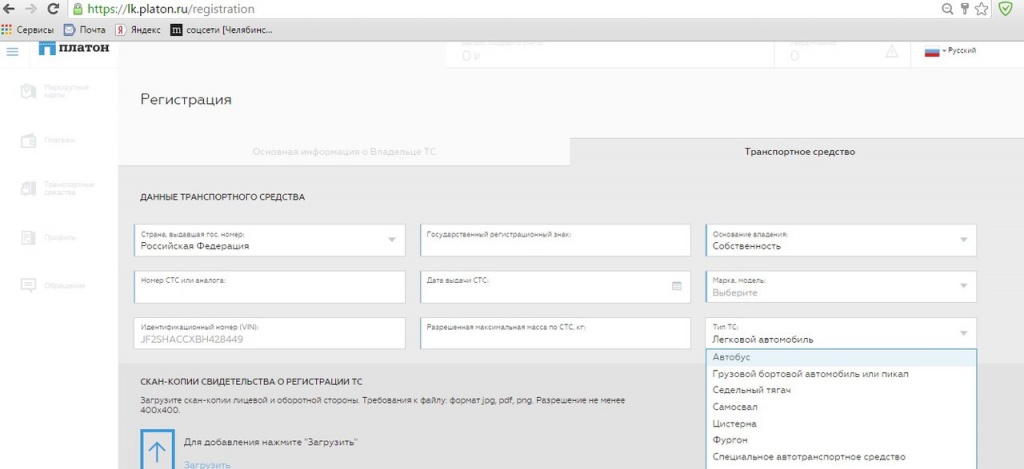Go to Основная информация о Владельце ТС tab
The image size is (1024, 469).
point(344,152)
